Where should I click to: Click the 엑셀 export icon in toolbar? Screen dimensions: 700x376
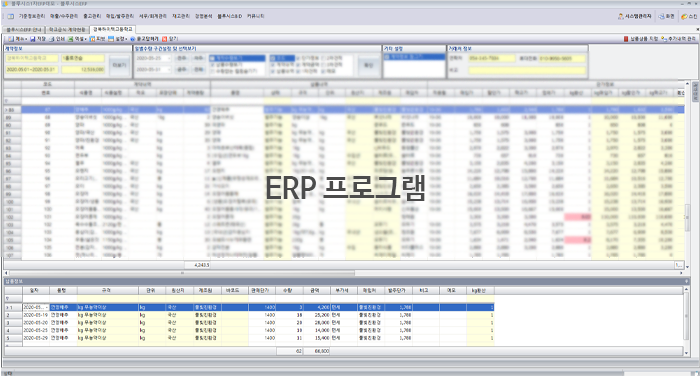(71, 39)
